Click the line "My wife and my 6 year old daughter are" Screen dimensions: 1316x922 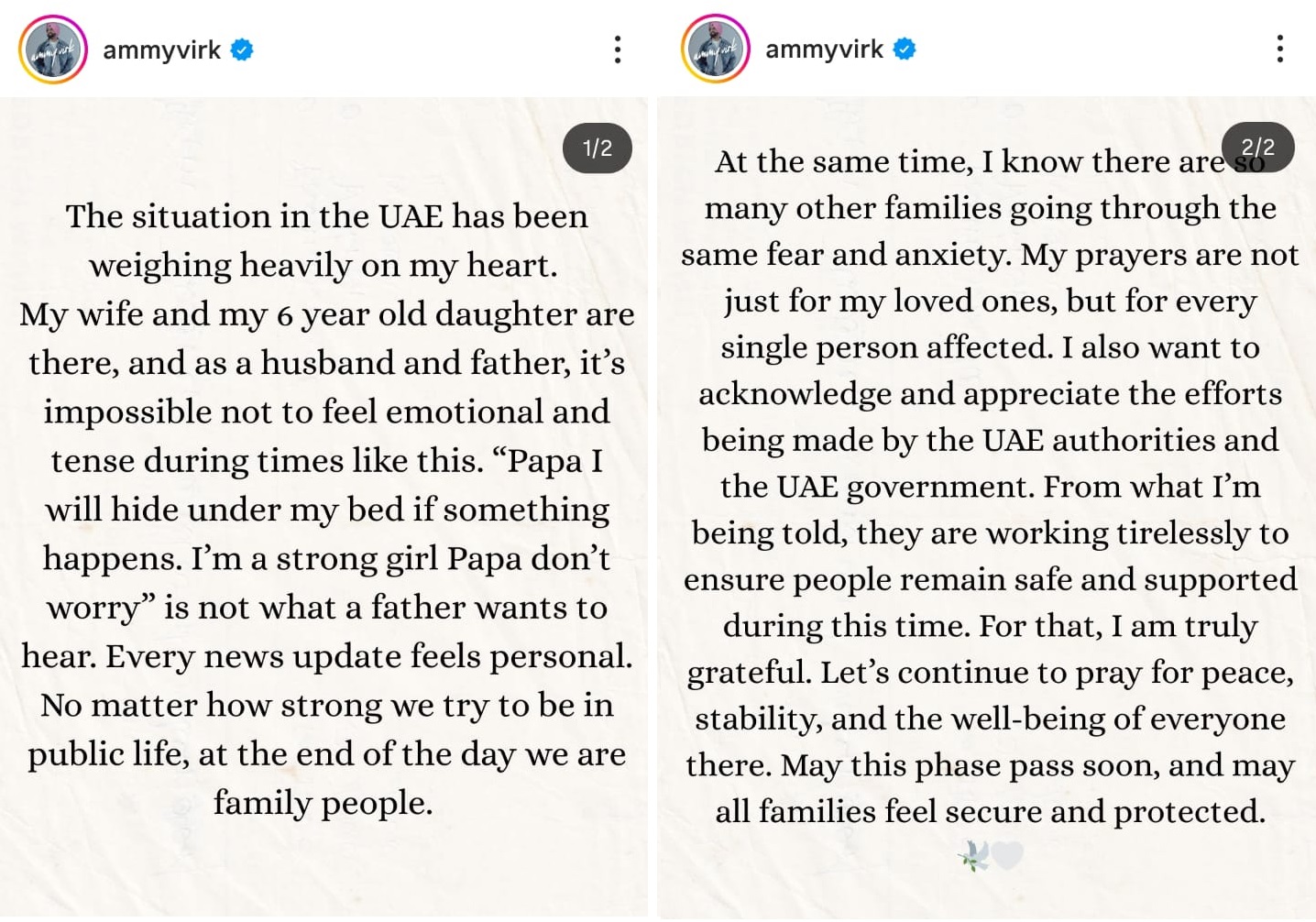[x=326, y=314]
